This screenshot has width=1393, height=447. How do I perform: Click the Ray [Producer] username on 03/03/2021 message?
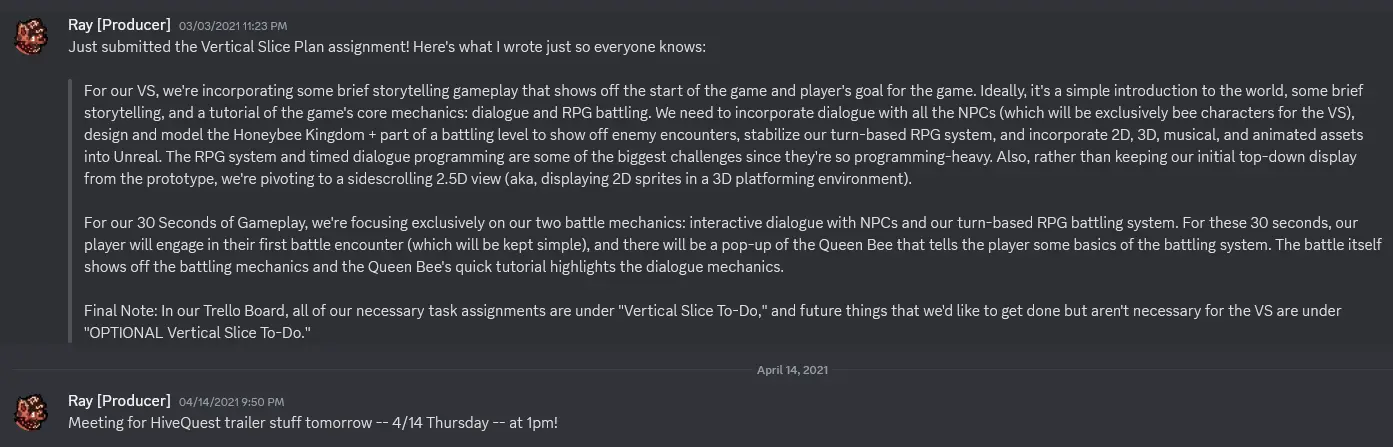[x=118, y=24]
